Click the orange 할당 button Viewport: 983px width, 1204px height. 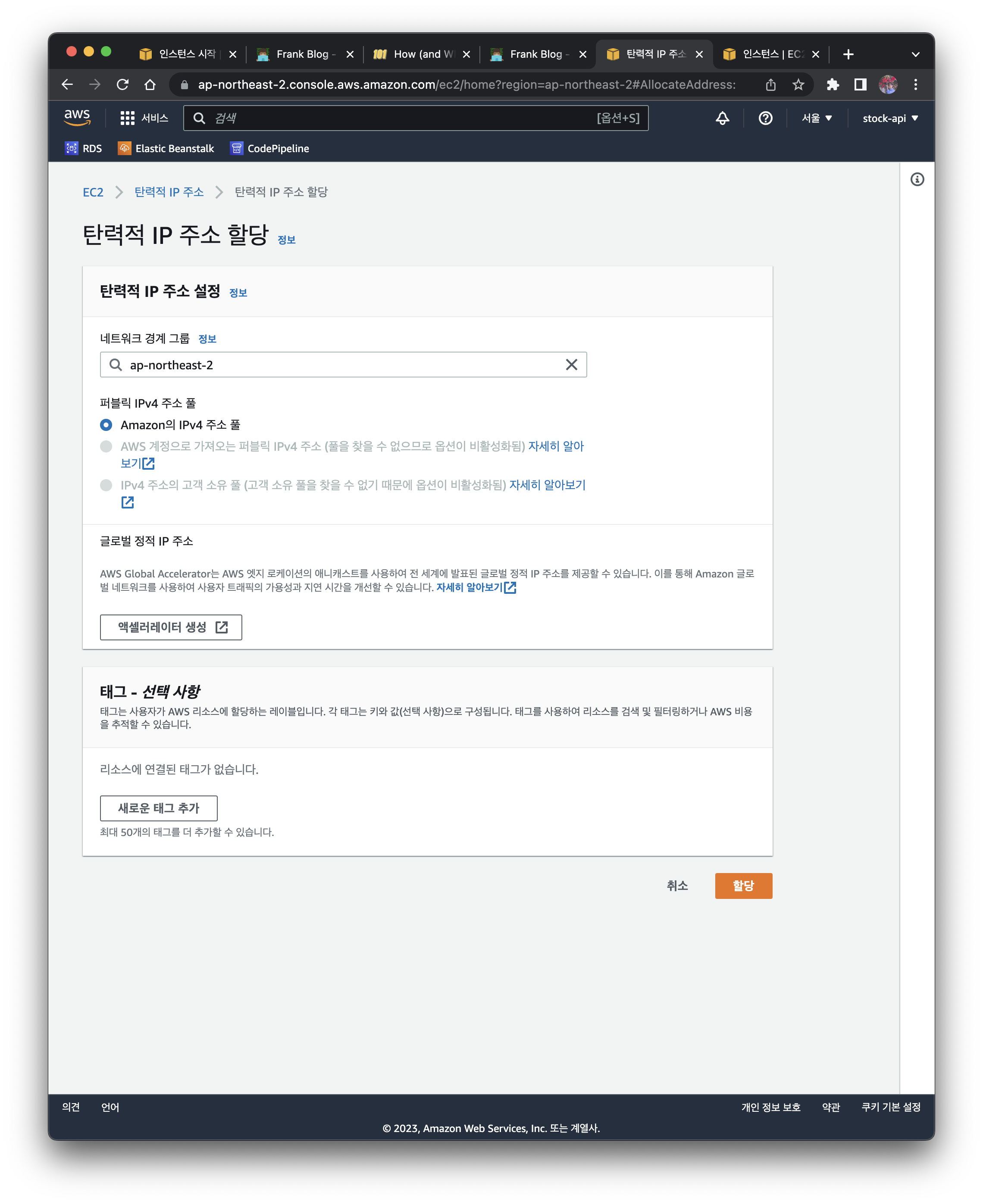[743, 886]
